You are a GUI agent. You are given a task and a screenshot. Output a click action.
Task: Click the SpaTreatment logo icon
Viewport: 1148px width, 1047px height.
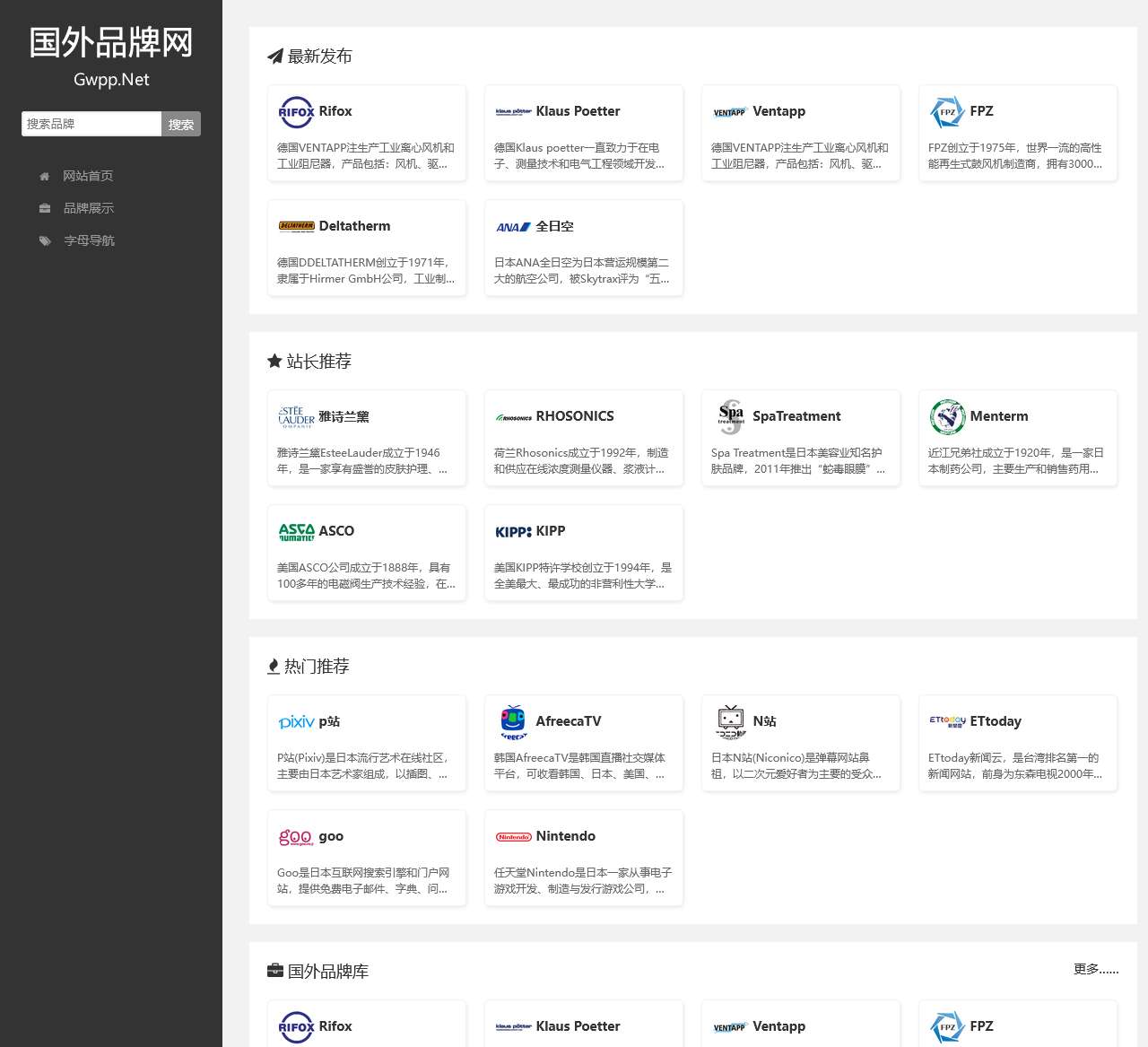pos(730,417)
